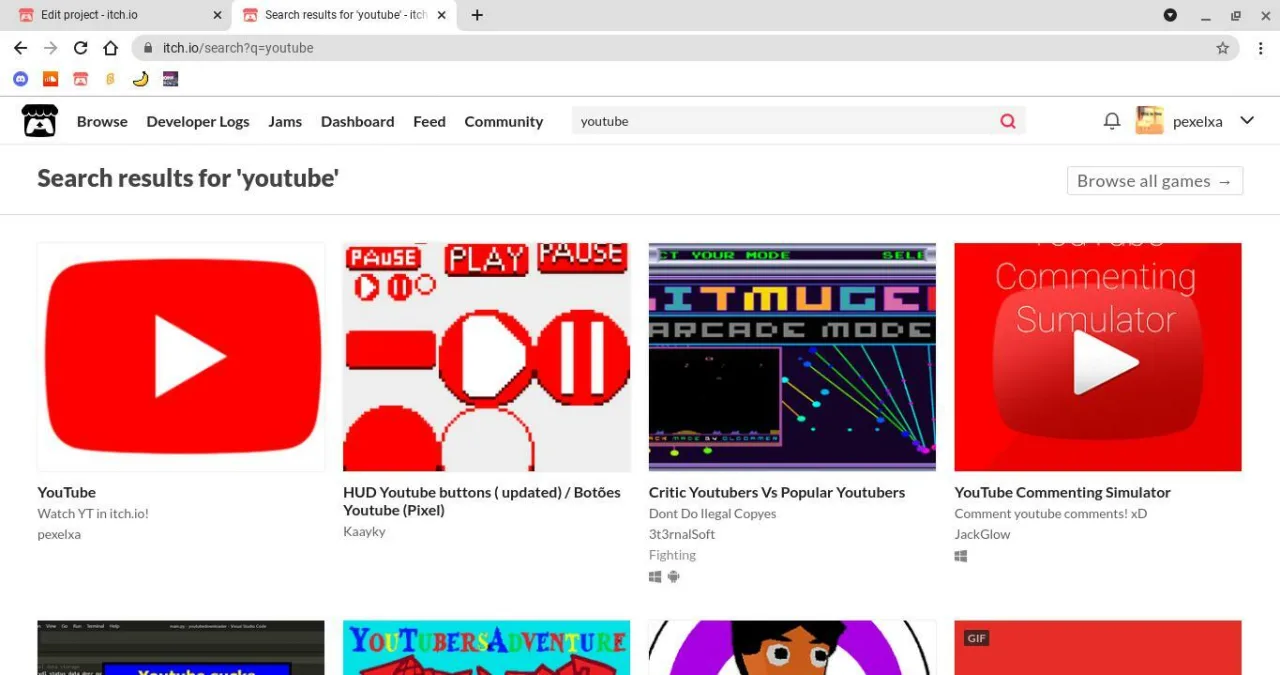Viewport: 1280px width, 675px height.
Task: Click 'Comment youtube comments! xD' description
Action: [x=1051, y=513]
